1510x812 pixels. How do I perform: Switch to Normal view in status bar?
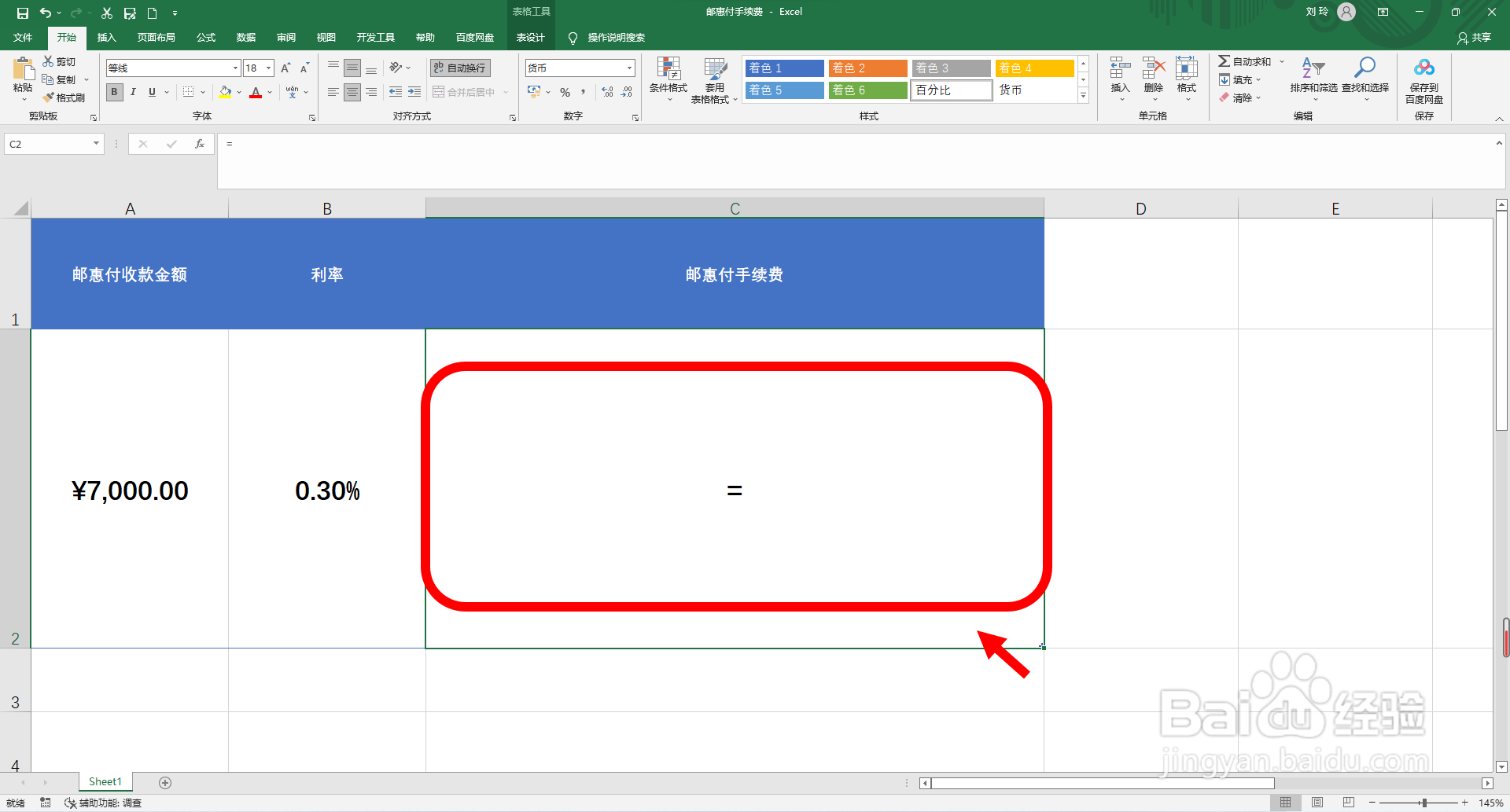[x=1286, y=803]
